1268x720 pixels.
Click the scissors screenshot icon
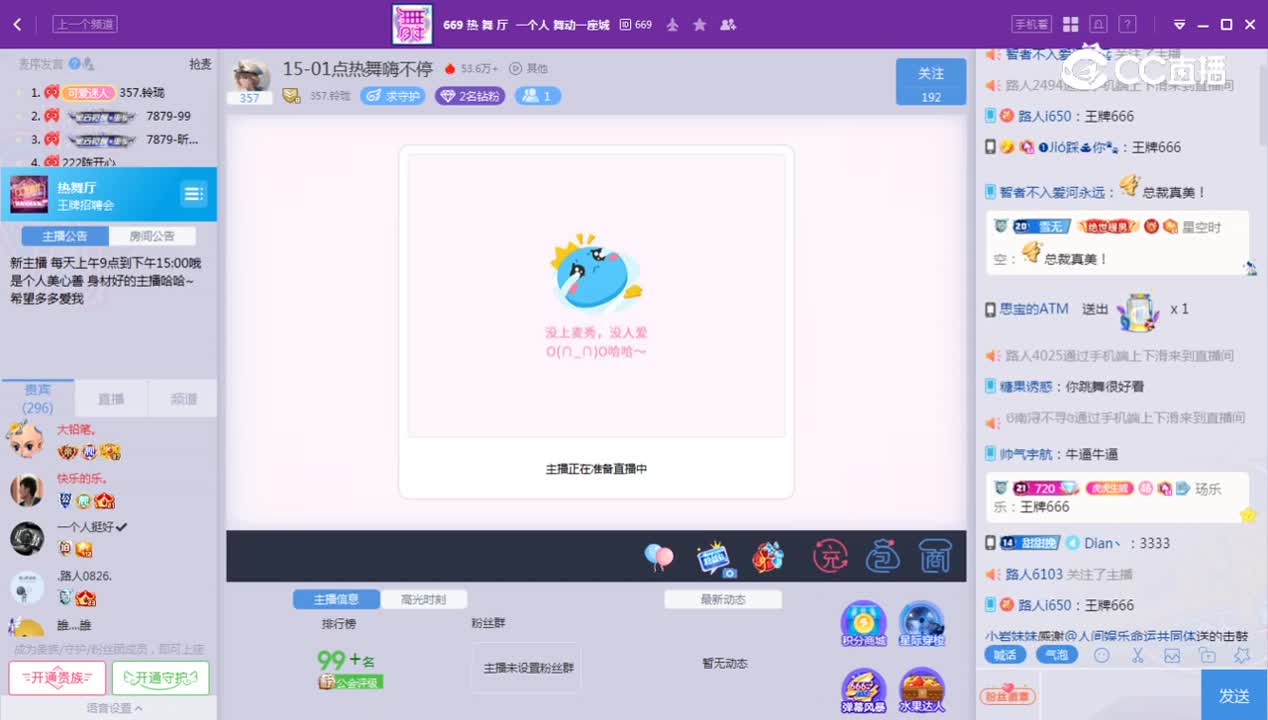(1137, 656)
